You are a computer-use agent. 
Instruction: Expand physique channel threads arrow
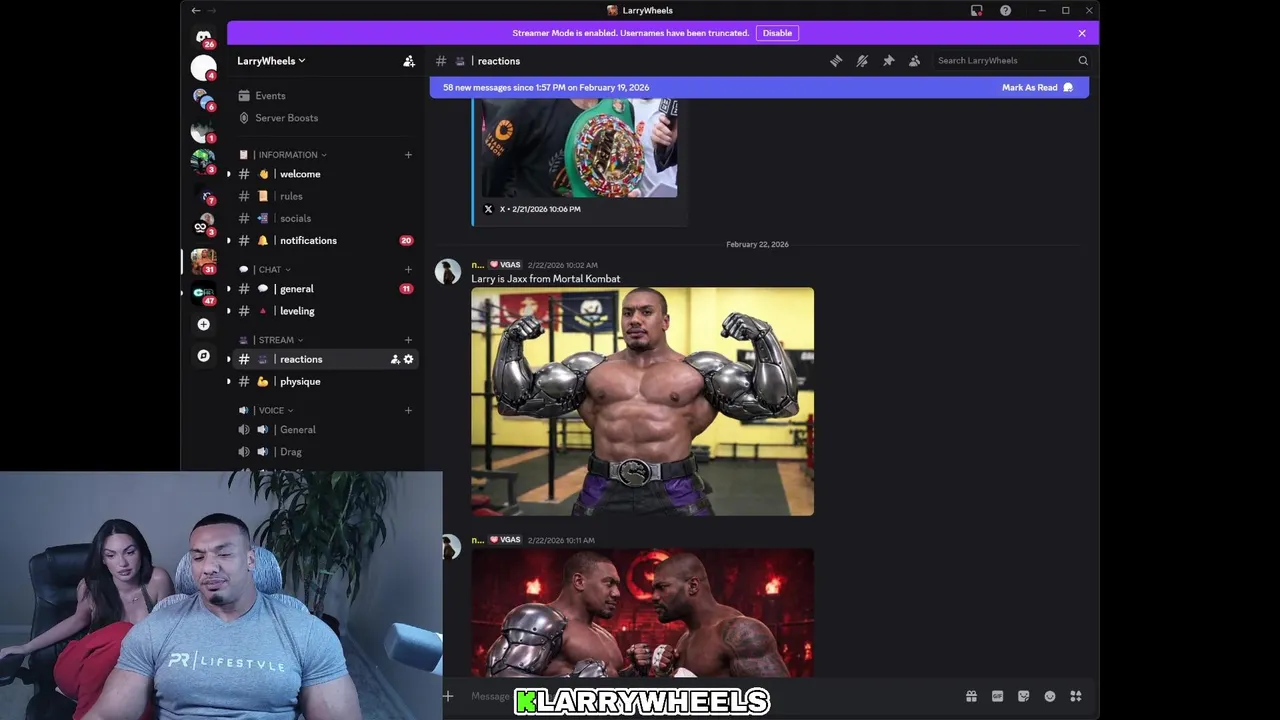pos(229,381)
